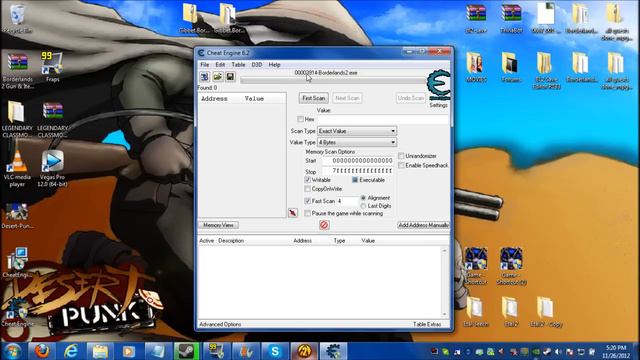640x360 pixels.
Task: Click the media player taskbar icon
Action: pyautogui.click(x=129, y=351)
